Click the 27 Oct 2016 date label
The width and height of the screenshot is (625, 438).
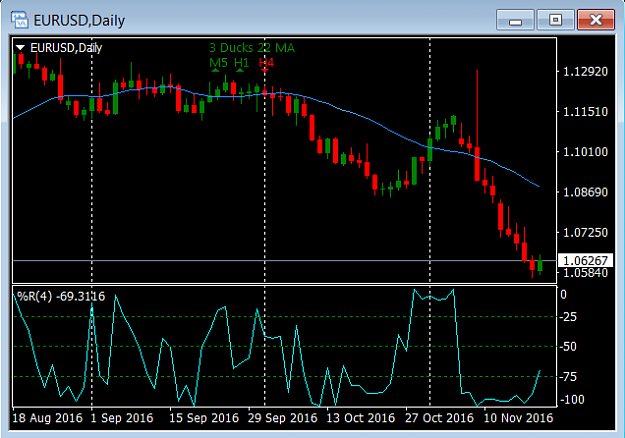pos(439,418)
